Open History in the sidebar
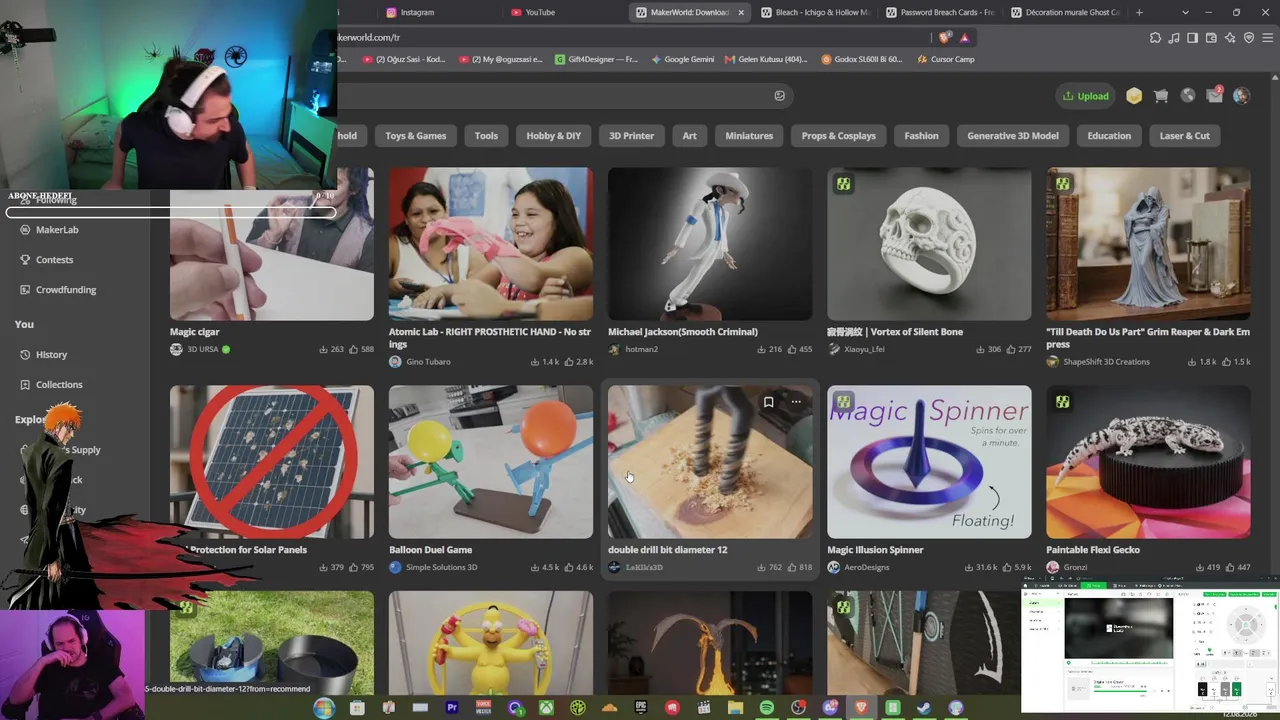Screen dimensions: 1280x720 tap(51, 355)
